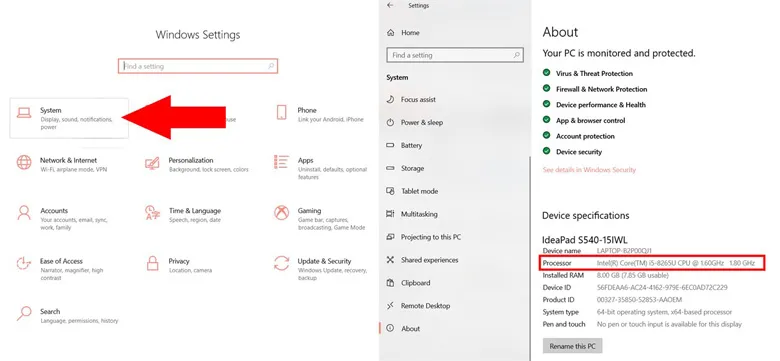Click the Battery icon in sidebar
This screenshot has height=361, width=780.
(390, 145)
